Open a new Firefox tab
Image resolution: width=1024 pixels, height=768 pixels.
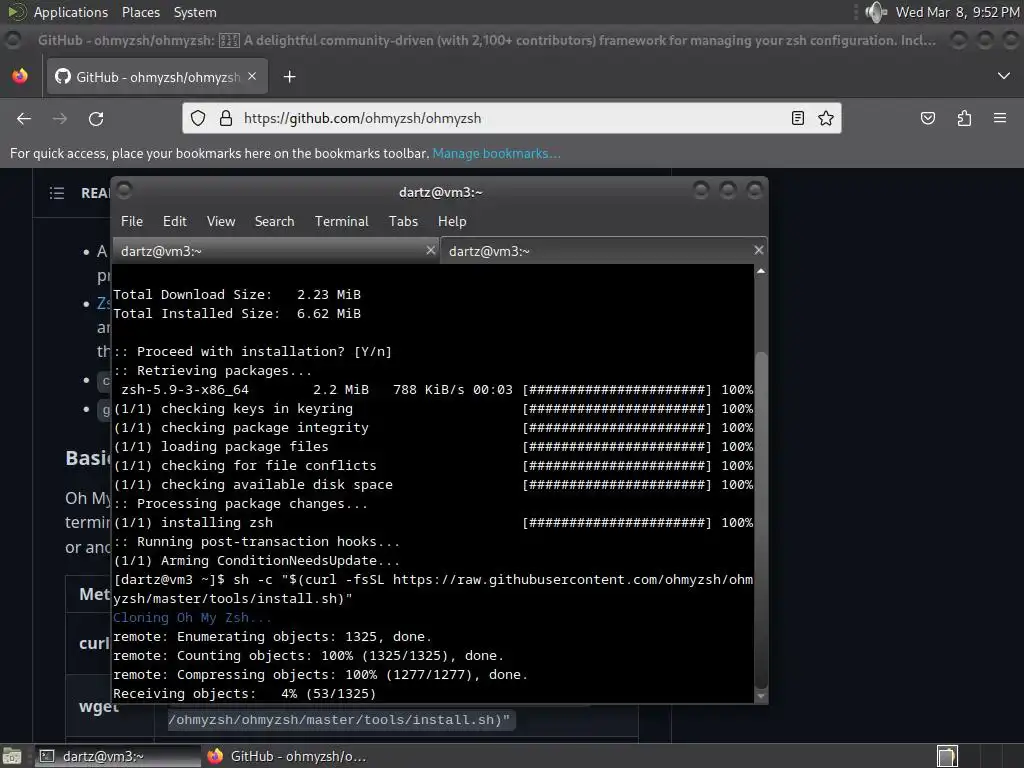point(289,77)
